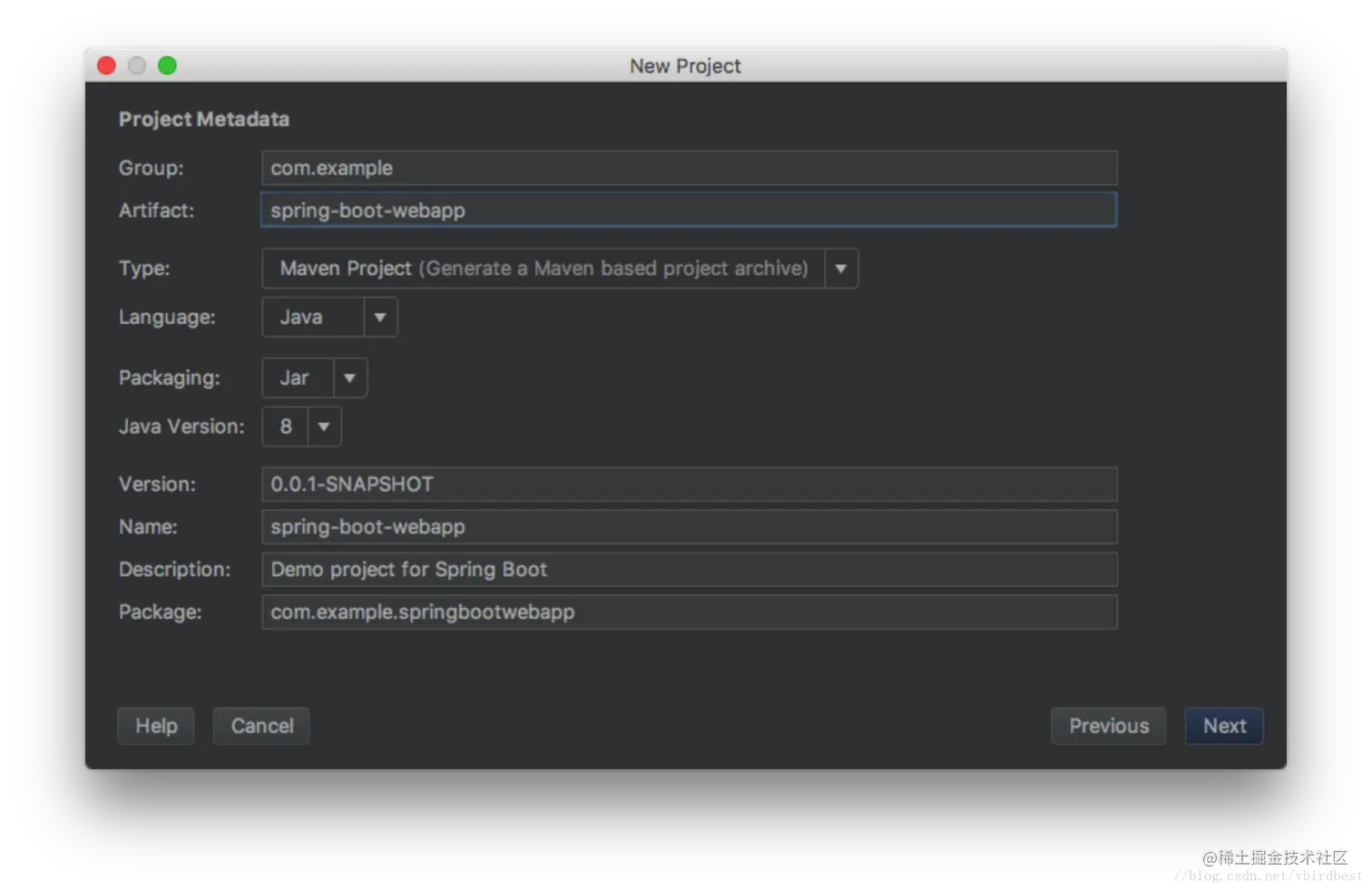
Task: Click the Description: label
Action: pyautogui.click(x=174, y=569)
